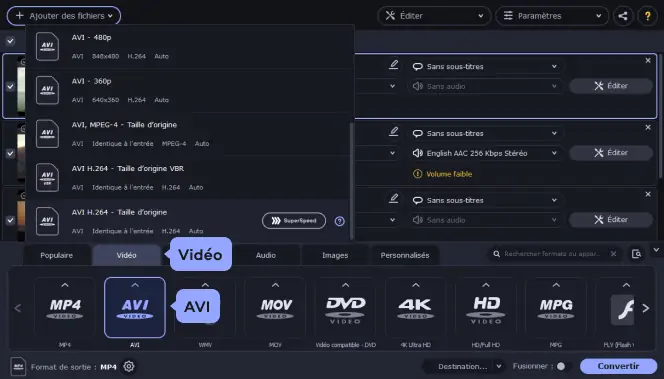Click the share icon in top toolbar
Viewport: 664px width, 379px height.
click(622, 16)
